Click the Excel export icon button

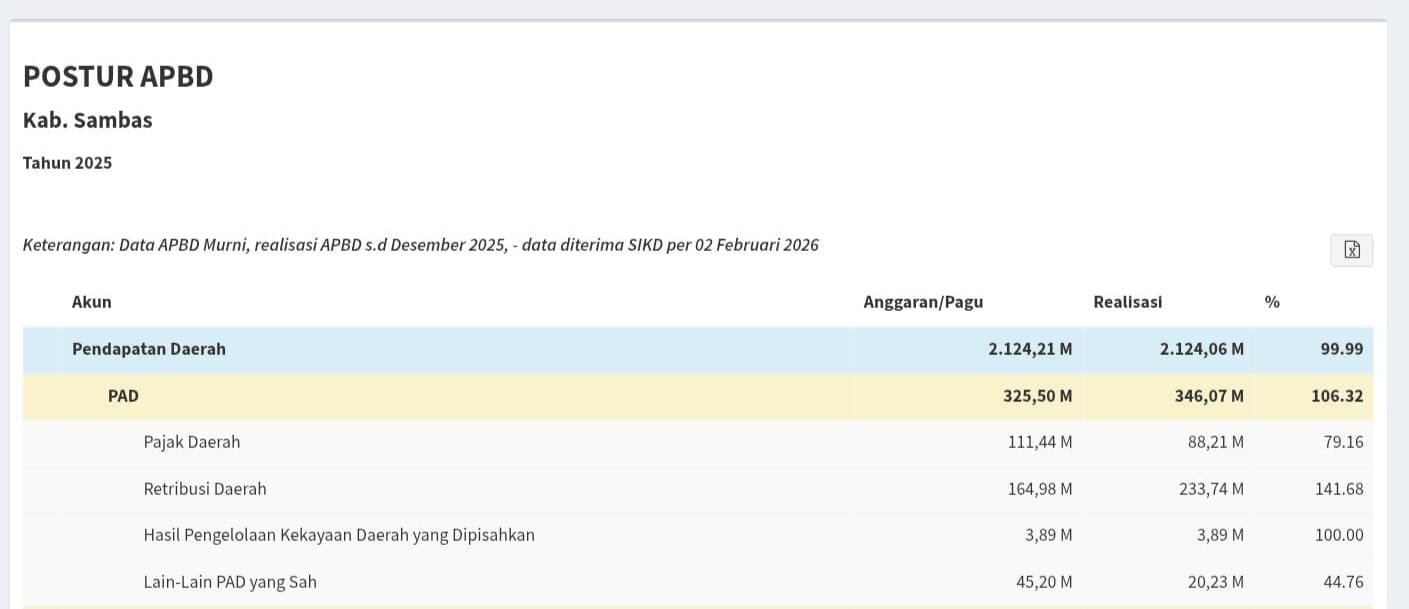pyautogui.click(x=1351, y=250)
